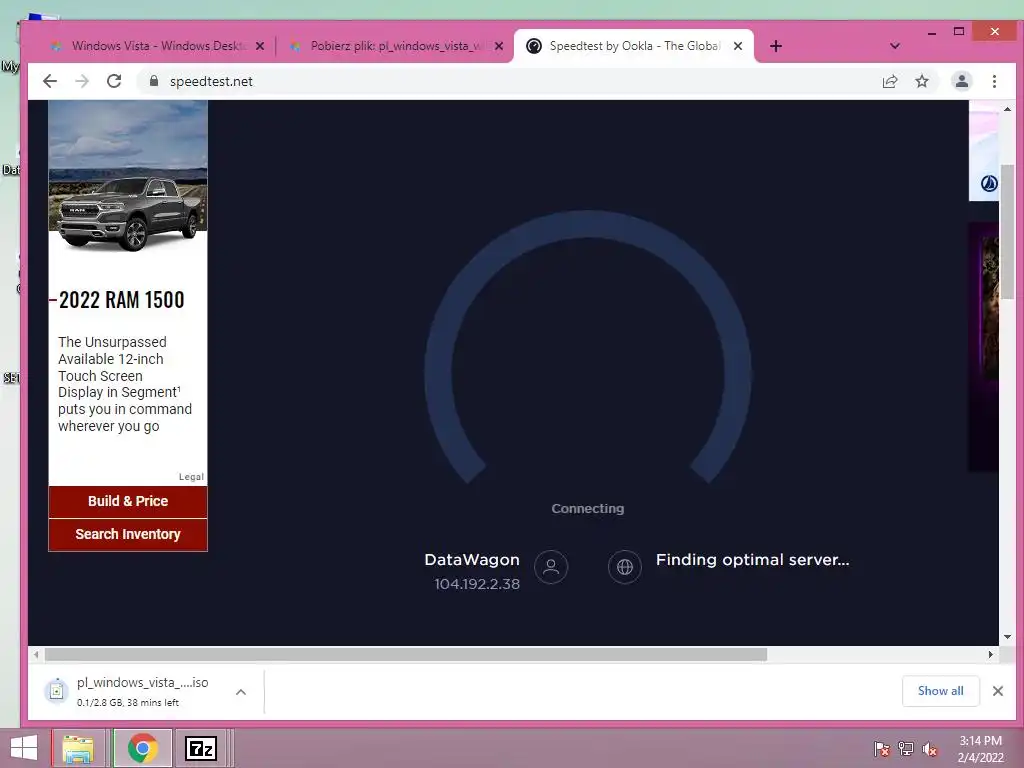This screenshot has width=1024, height=768.
Task: Click Show all downloads
Action: (x=940, y=691)
